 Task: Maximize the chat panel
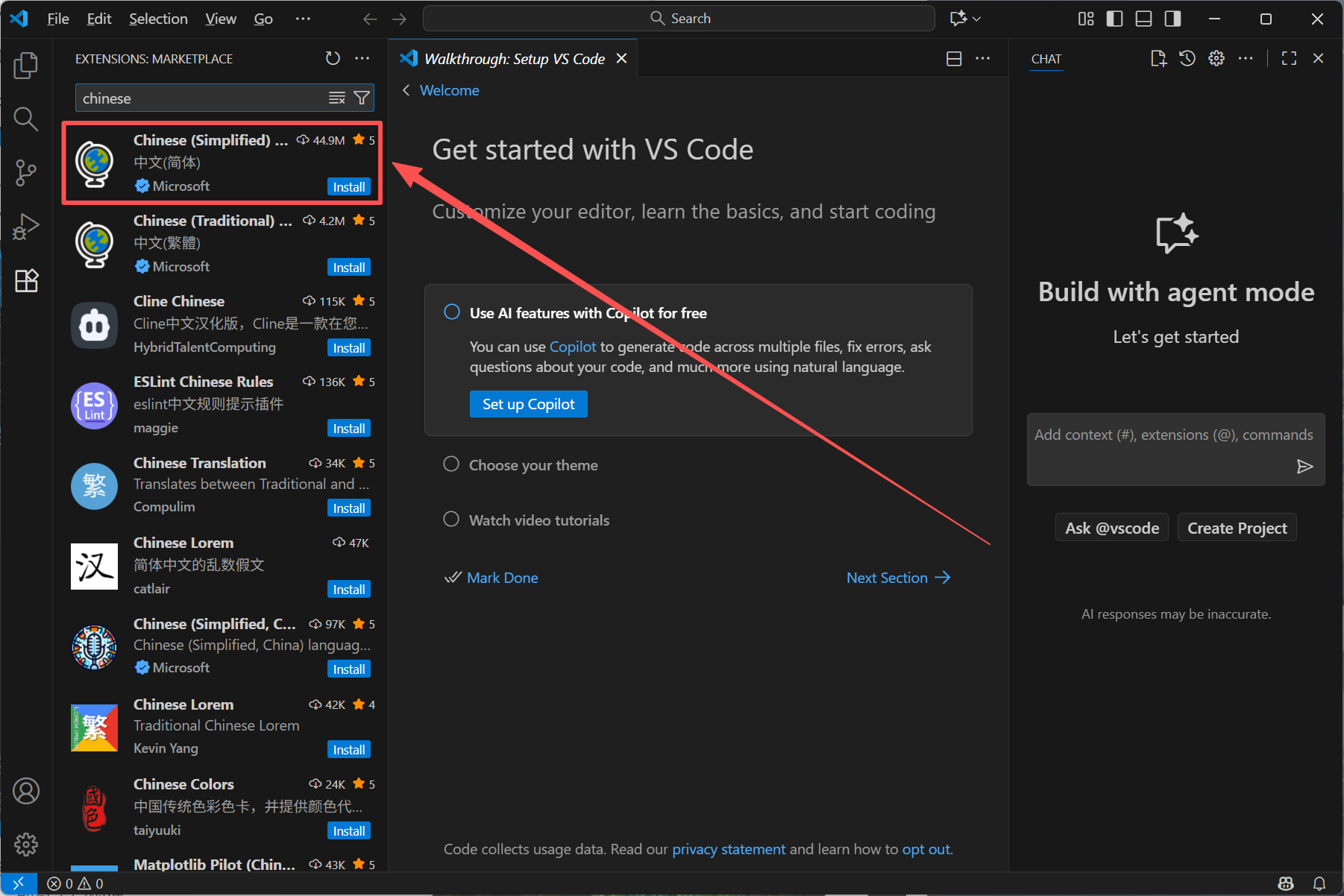coord(1289,58)
